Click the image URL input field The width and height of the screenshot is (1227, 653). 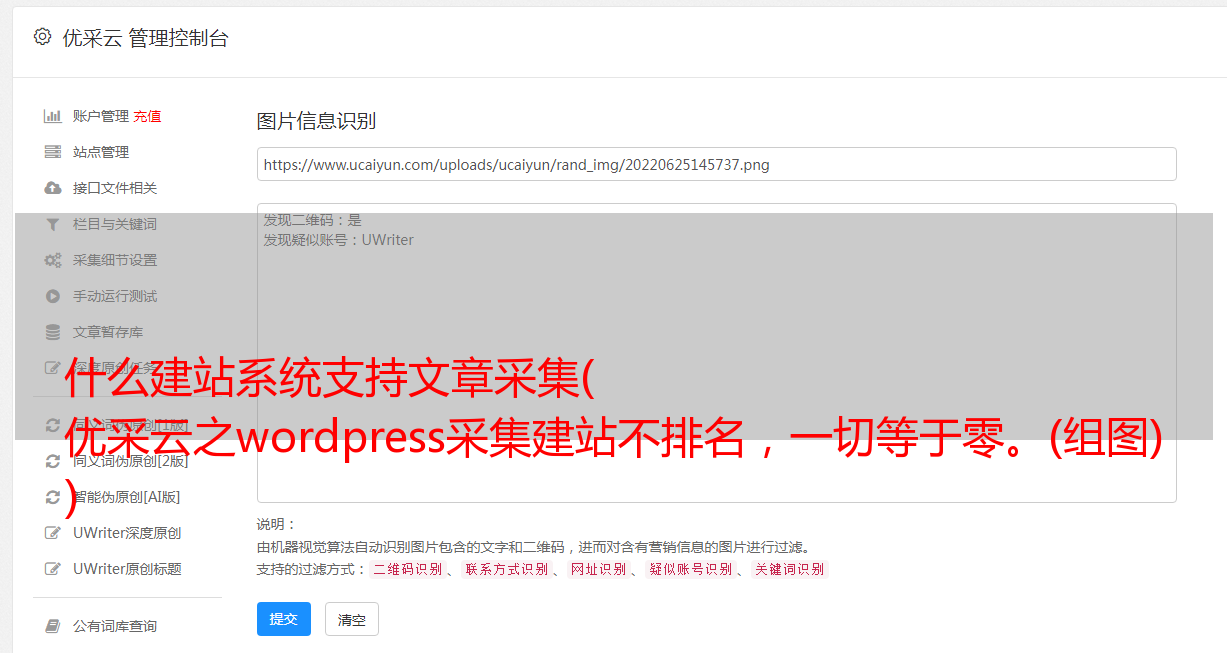point(716,164)
